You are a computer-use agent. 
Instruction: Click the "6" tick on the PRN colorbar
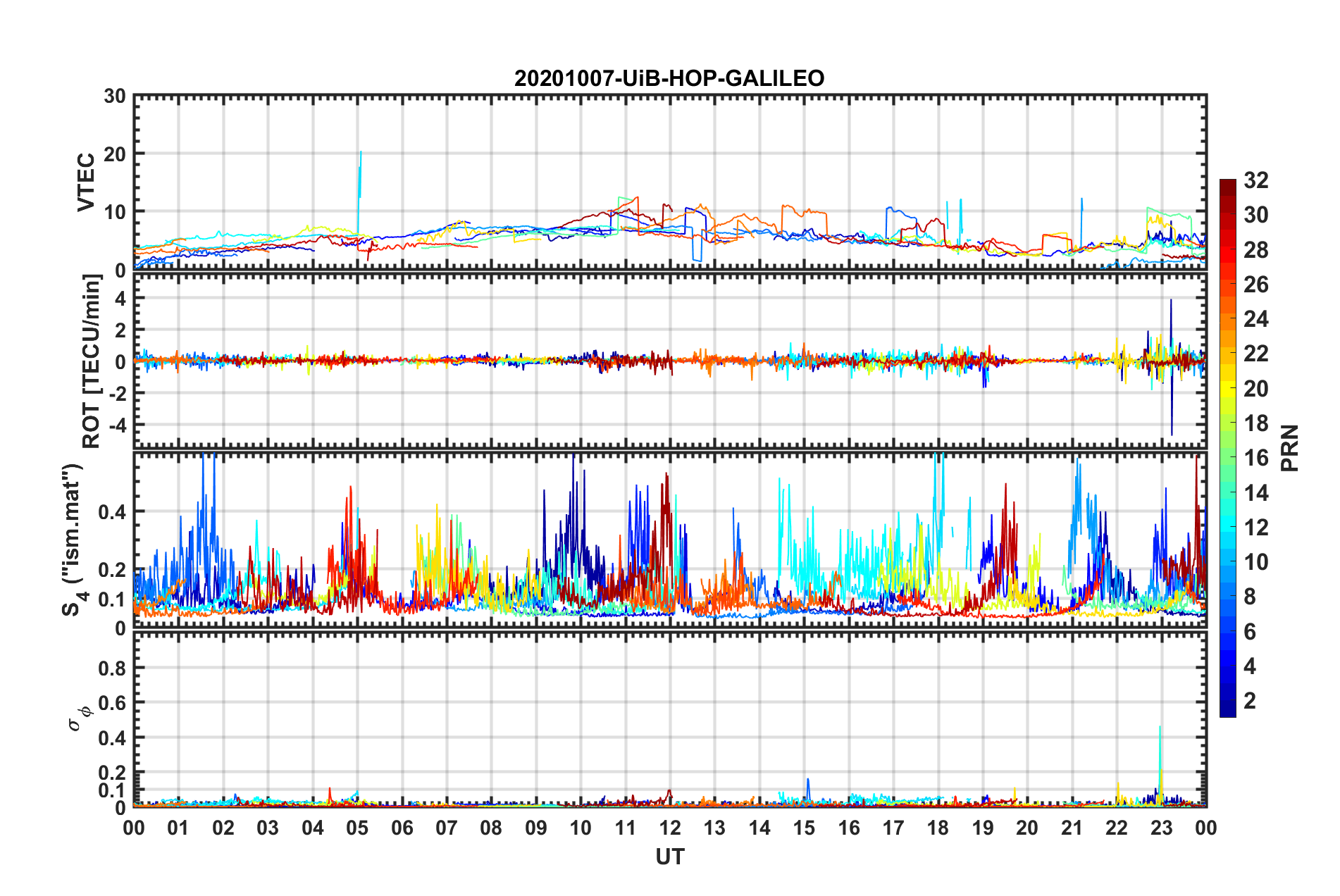1250,632
